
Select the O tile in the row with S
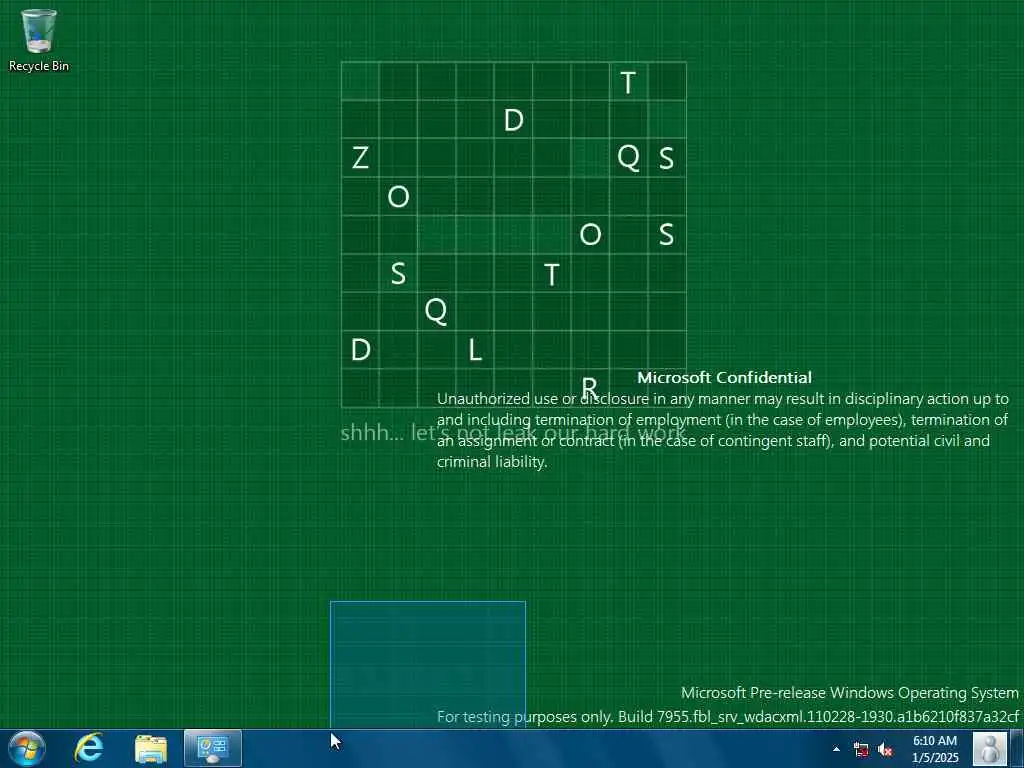click(590, 234)
